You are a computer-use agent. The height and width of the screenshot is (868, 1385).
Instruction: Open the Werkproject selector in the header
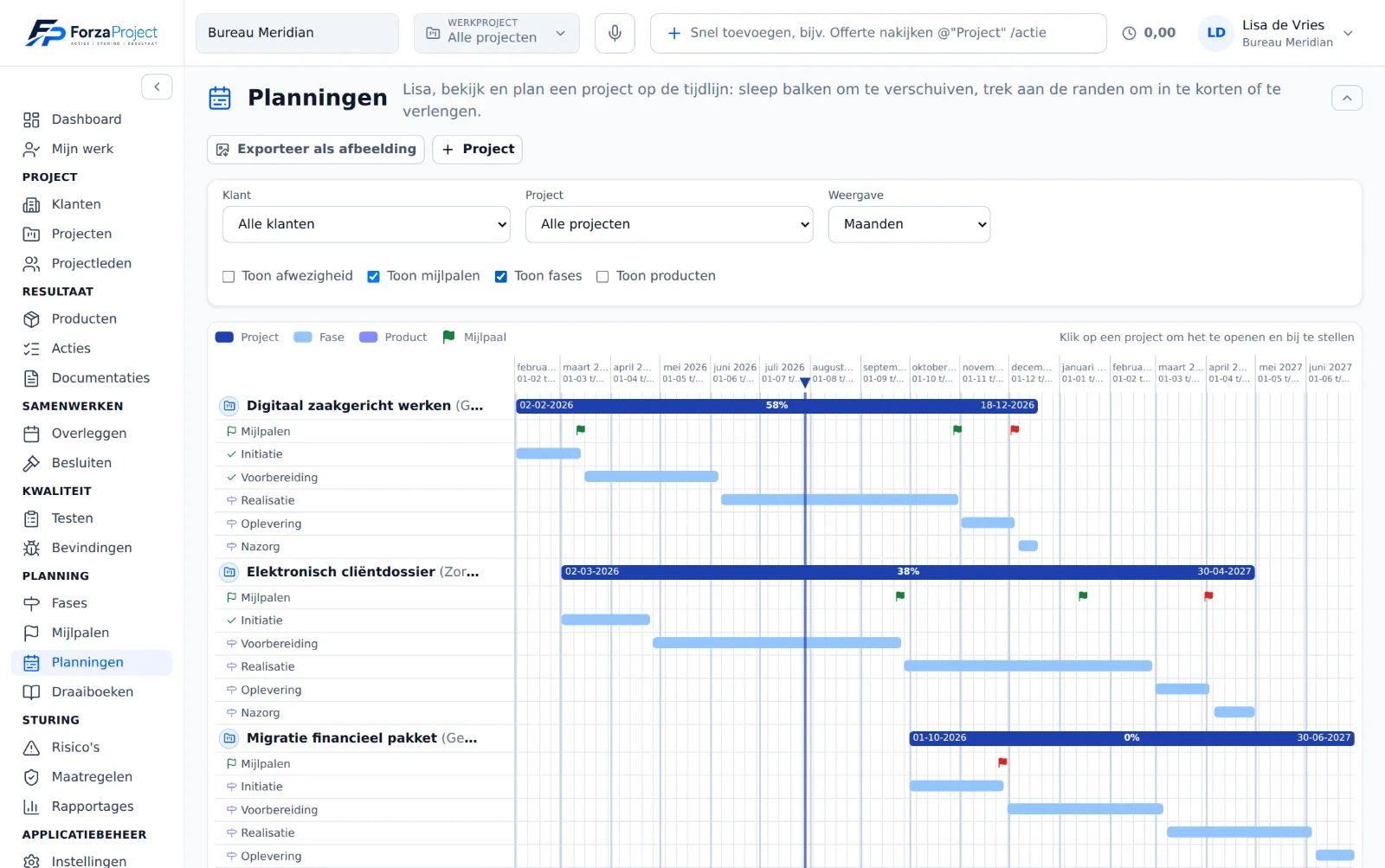[x=497, y=33]
